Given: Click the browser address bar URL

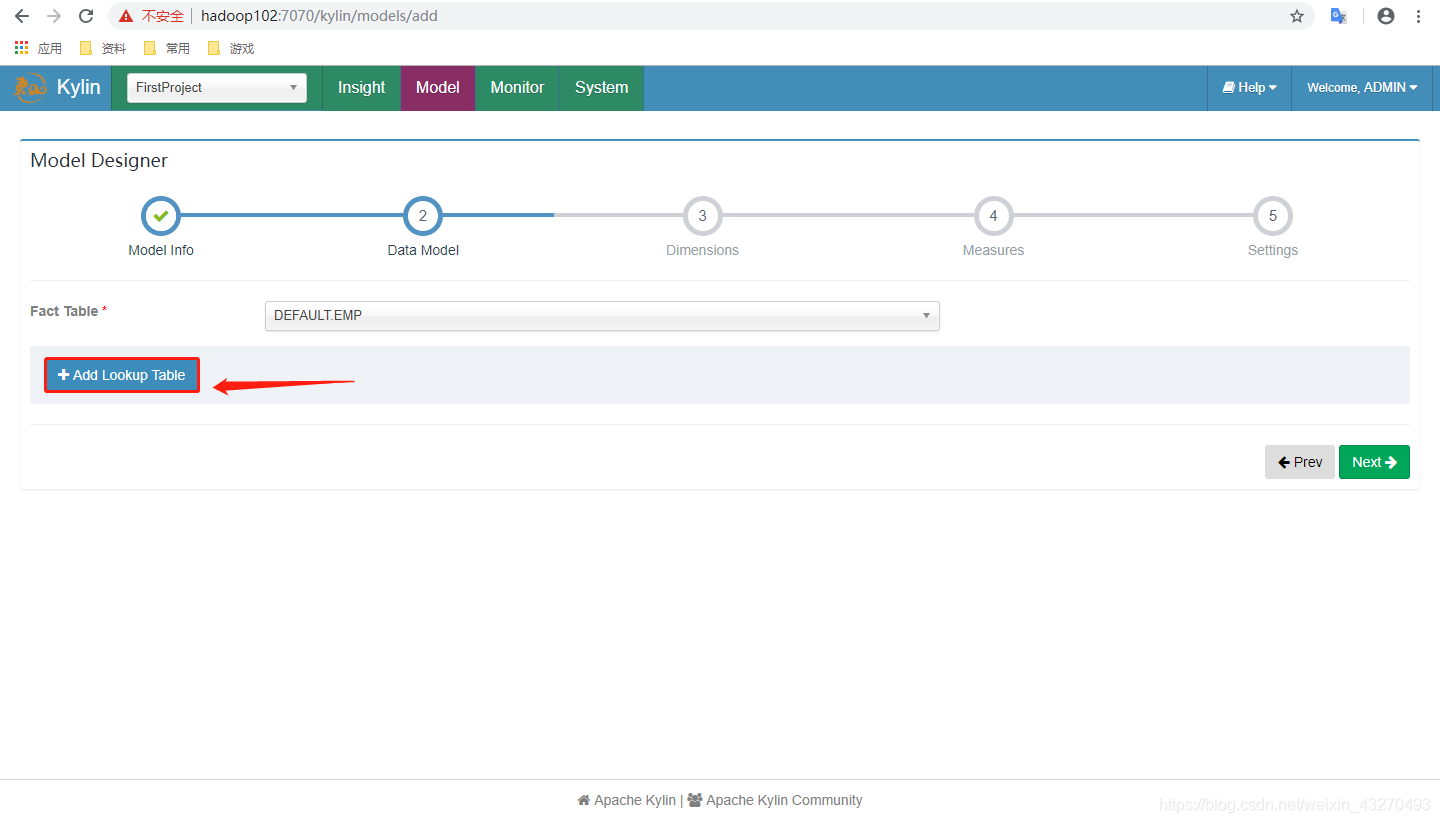Looking at the screenshot, I should coord(319,16).
